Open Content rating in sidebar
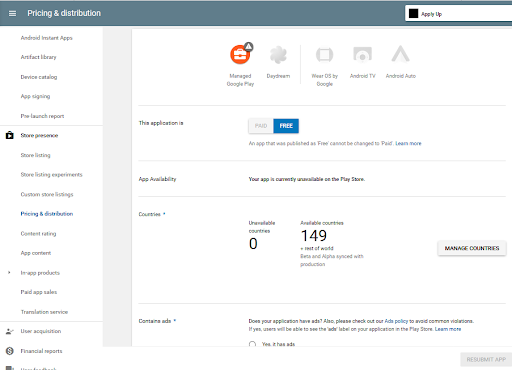Viewport: 512px width, 370px height. (x=38, y=234)
